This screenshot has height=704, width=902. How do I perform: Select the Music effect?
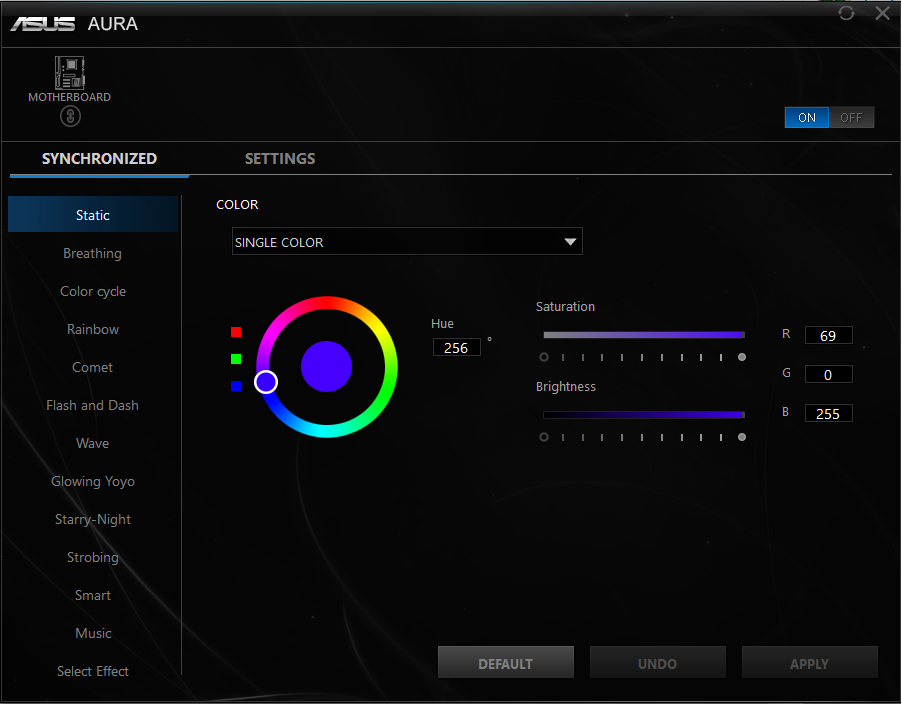pos(93,633)
